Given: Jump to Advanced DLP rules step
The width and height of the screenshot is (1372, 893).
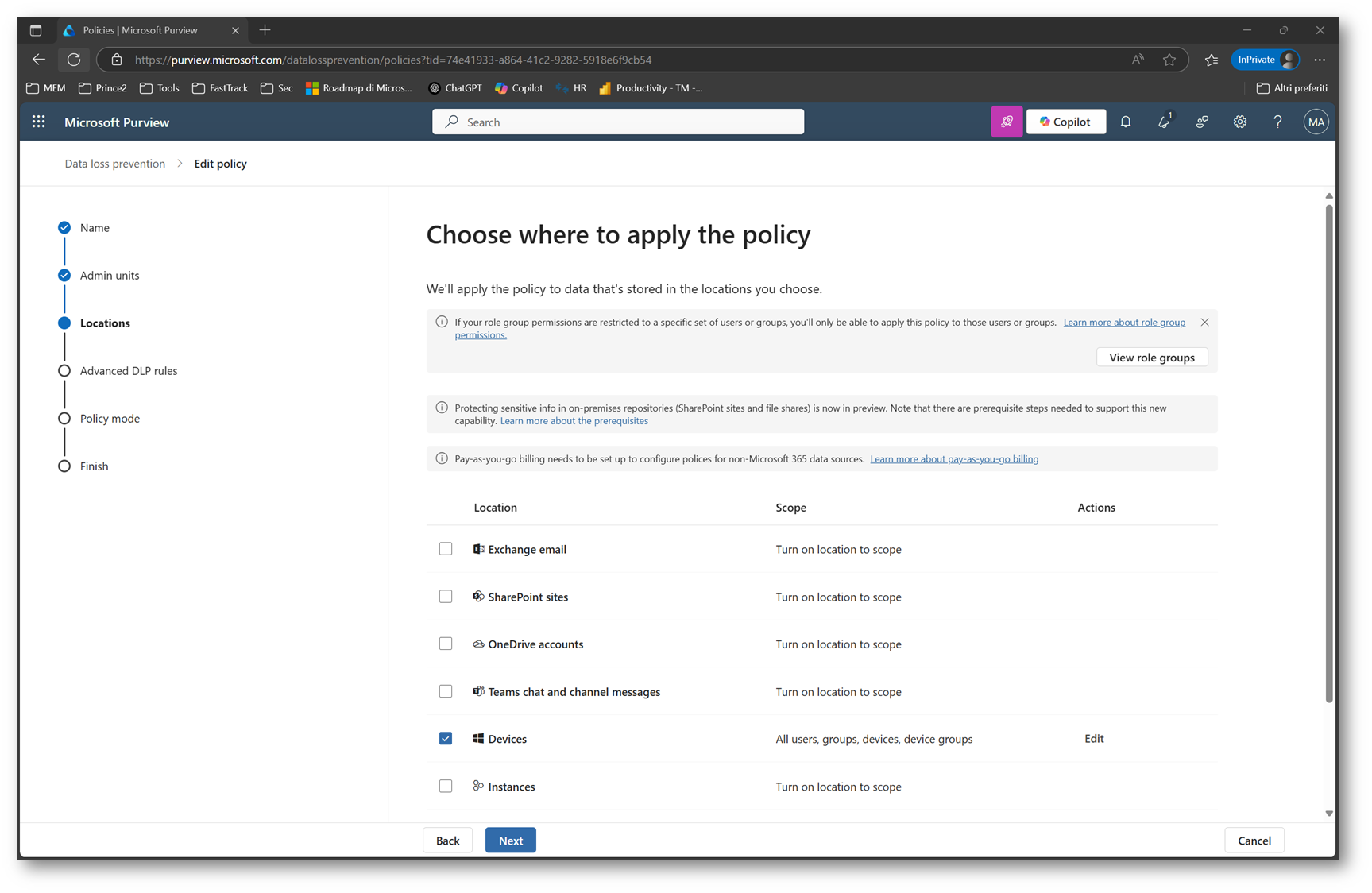Looking at the screenshot, I should point(118,370).
